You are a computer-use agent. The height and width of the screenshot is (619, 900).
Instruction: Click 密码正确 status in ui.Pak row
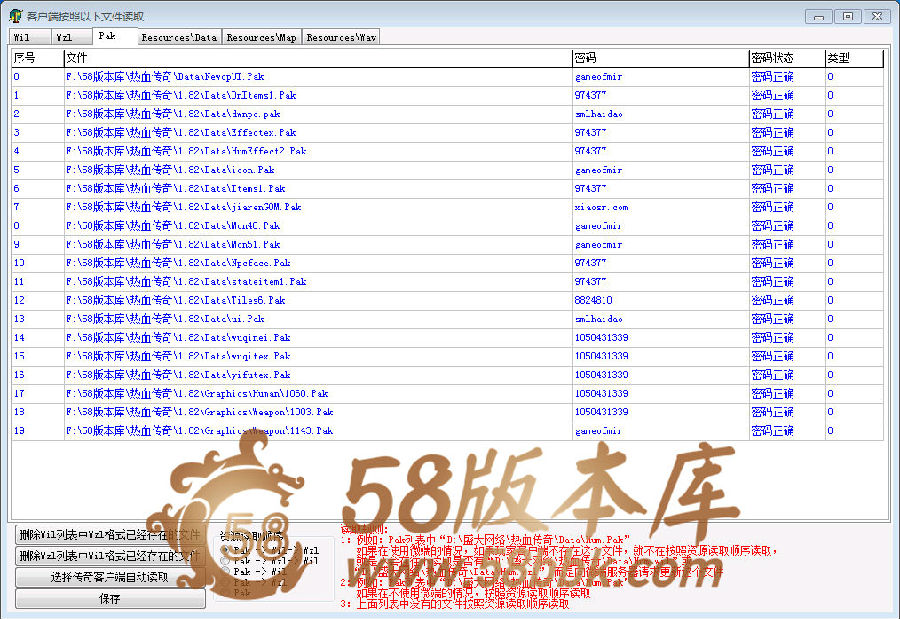tap(773, 319)
